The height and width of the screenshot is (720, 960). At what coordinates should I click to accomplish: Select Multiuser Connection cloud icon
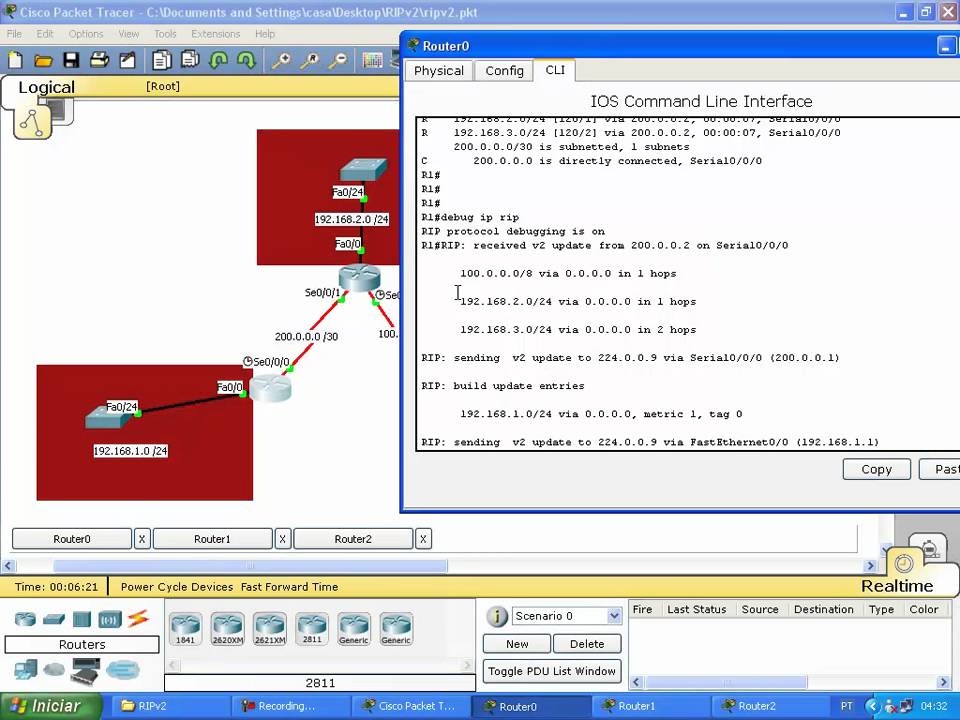(122, 670)
